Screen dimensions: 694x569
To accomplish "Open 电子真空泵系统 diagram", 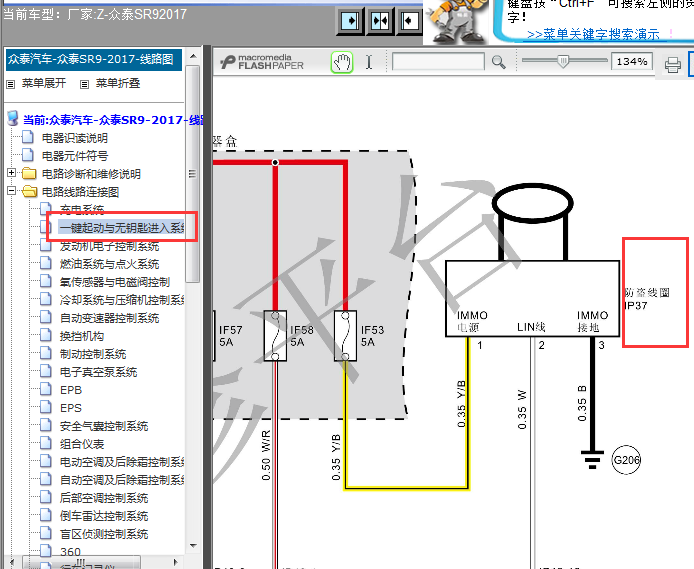I will [98, 372].
